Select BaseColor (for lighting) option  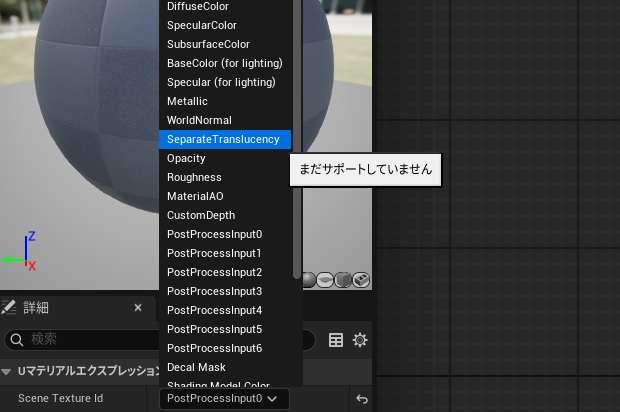[221, 63]
